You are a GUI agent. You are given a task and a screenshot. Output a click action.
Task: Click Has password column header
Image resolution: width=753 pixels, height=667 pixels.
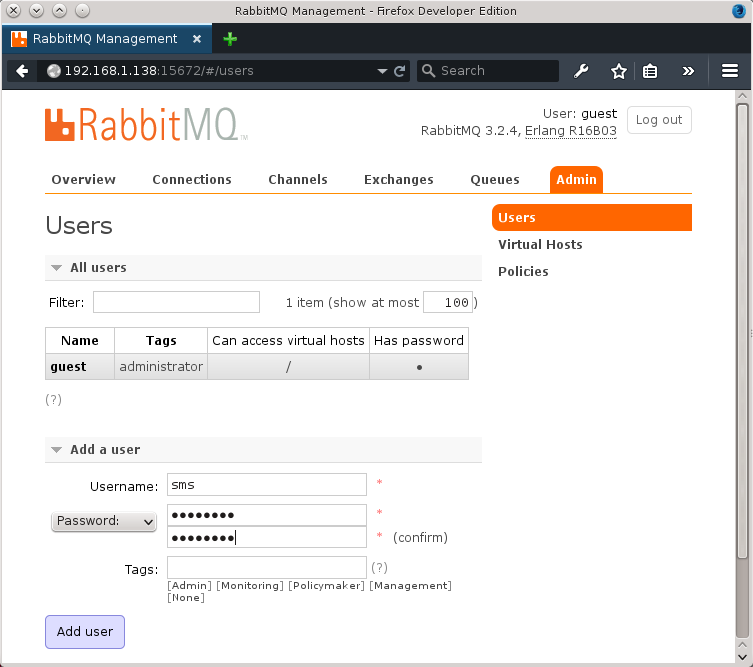pyautogui.click(x=419, y=340)
